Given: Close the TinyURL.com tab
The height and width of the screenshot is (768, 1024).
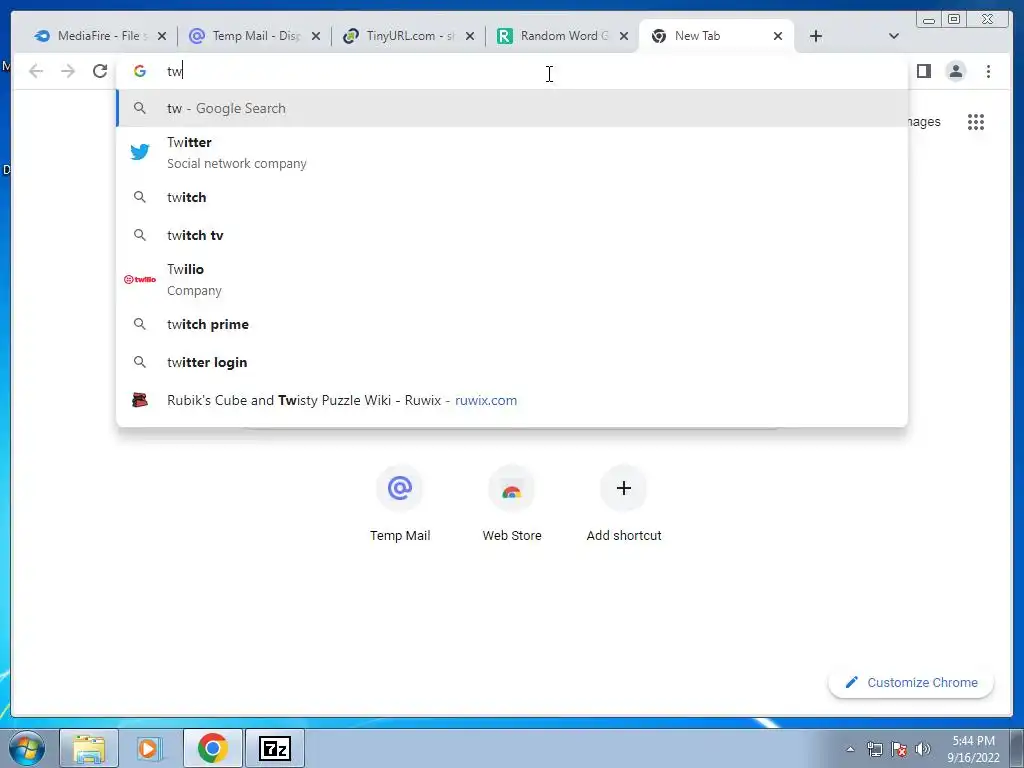Looking at the screenshot, I should 470,37.
